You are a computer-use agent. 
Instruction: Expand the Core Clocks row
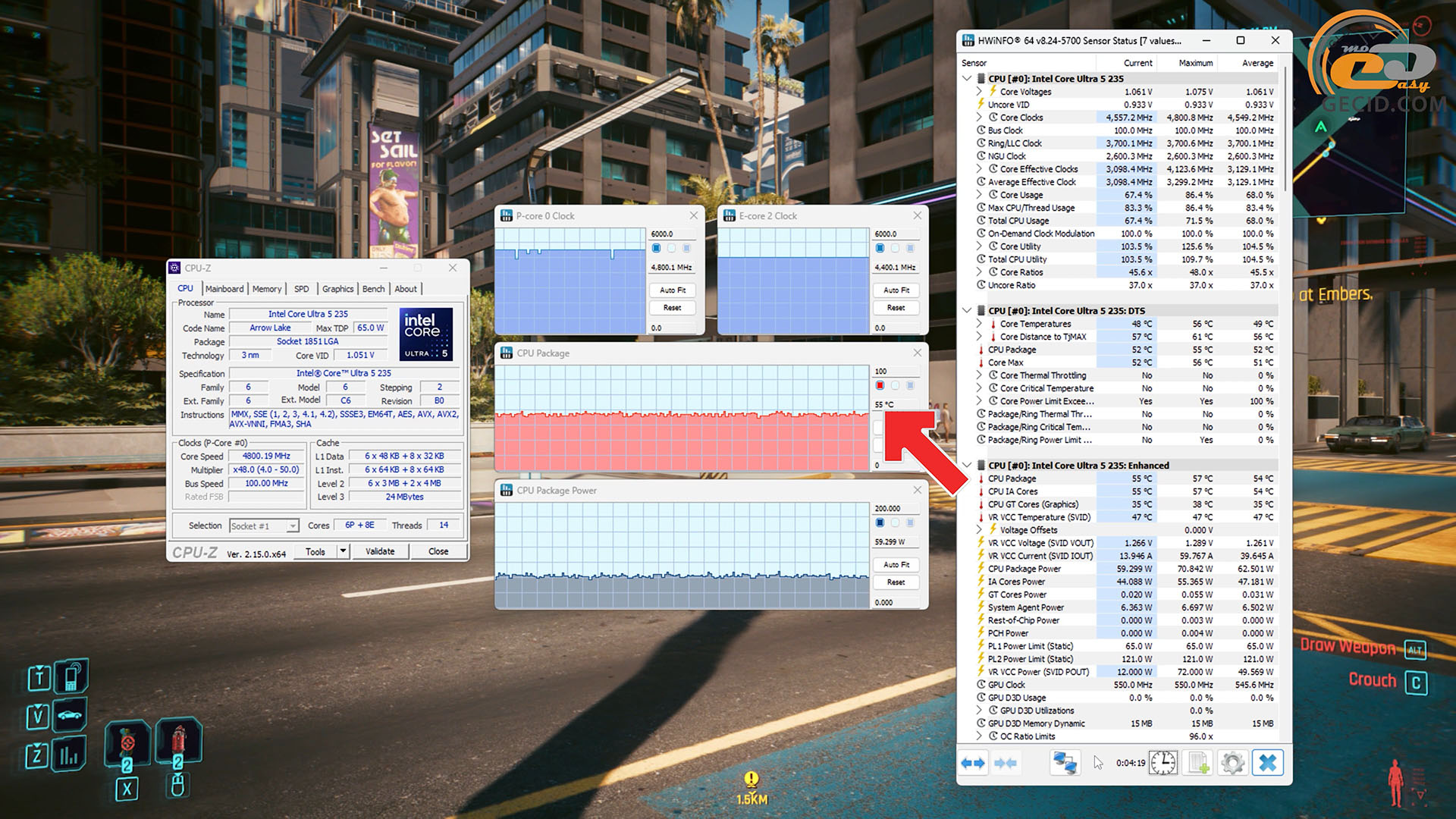[979, 118]
